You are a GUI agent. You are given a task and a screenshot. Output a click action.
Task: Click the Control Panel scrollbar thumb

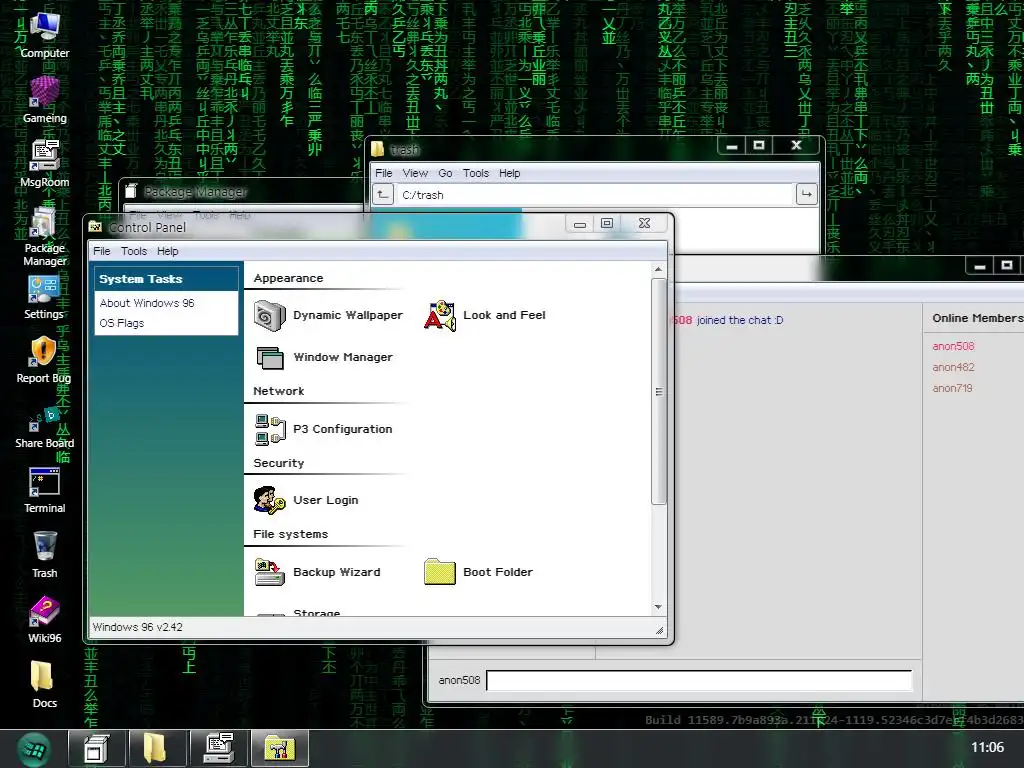pyautogui.click(x=658, y=392)
